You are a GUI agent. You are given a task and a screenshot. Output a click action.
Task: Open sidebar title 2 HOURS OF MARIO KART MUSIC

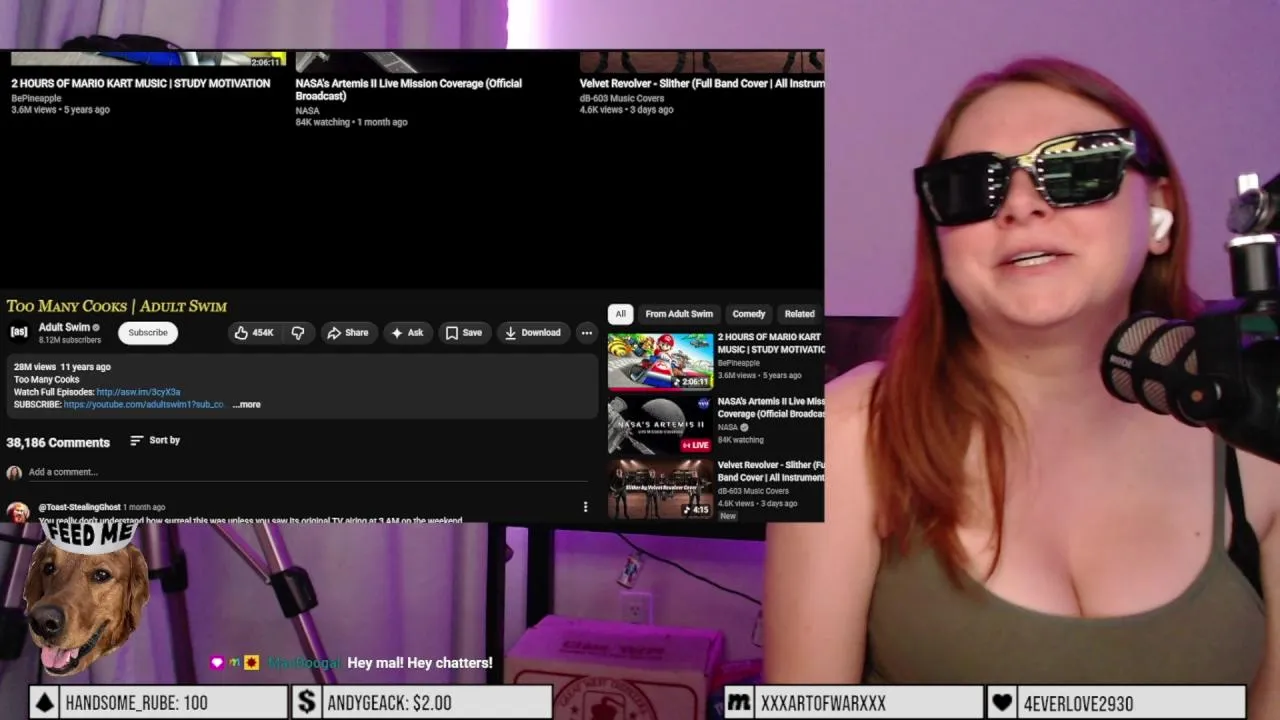[771, 343]
